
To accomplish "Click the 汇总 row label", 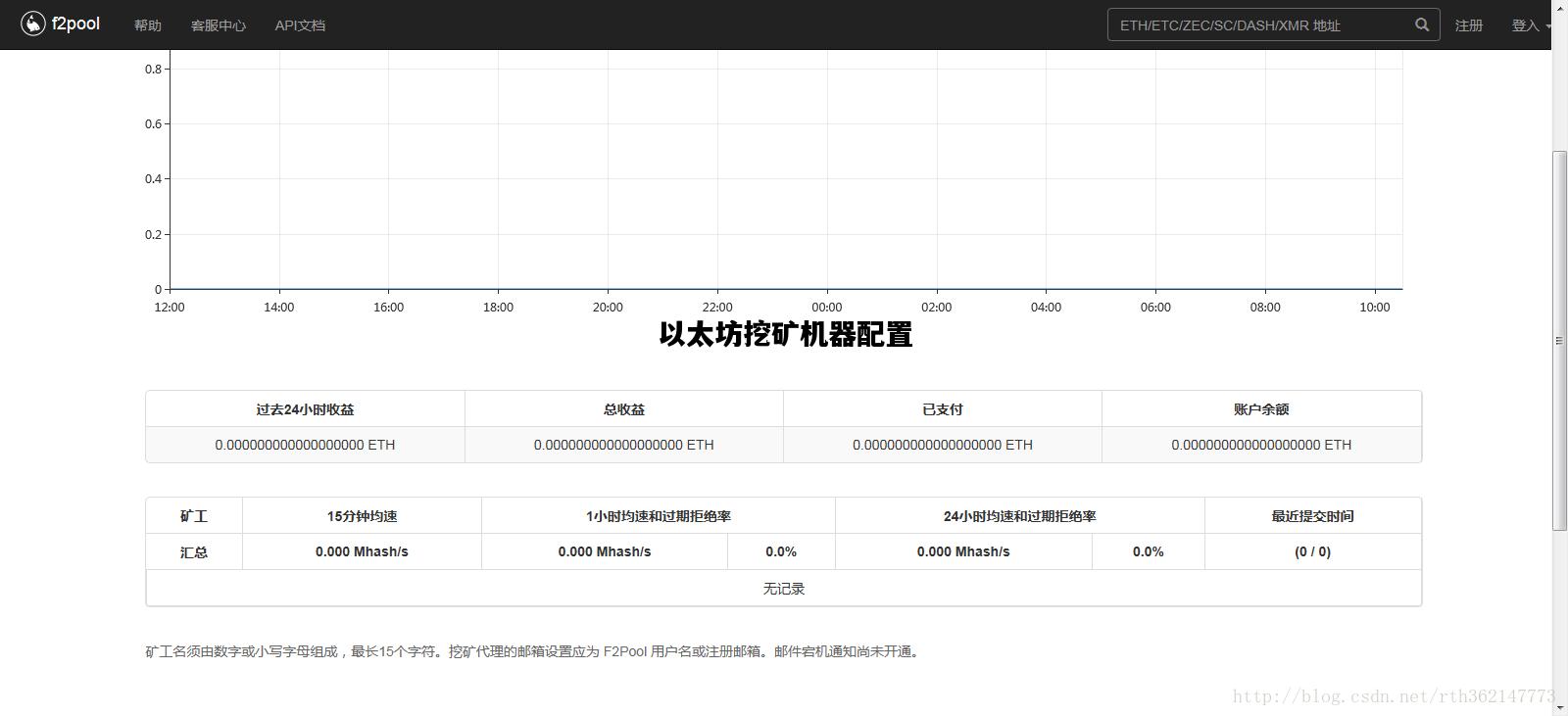I will click(194, 552).
